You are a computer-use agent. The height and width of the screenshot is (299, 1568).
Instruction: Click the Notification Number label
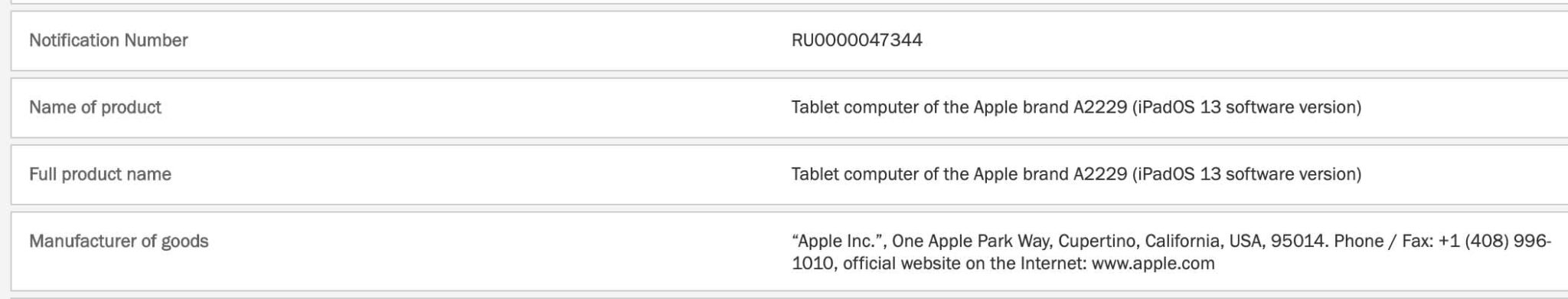(x=108, y=41)
